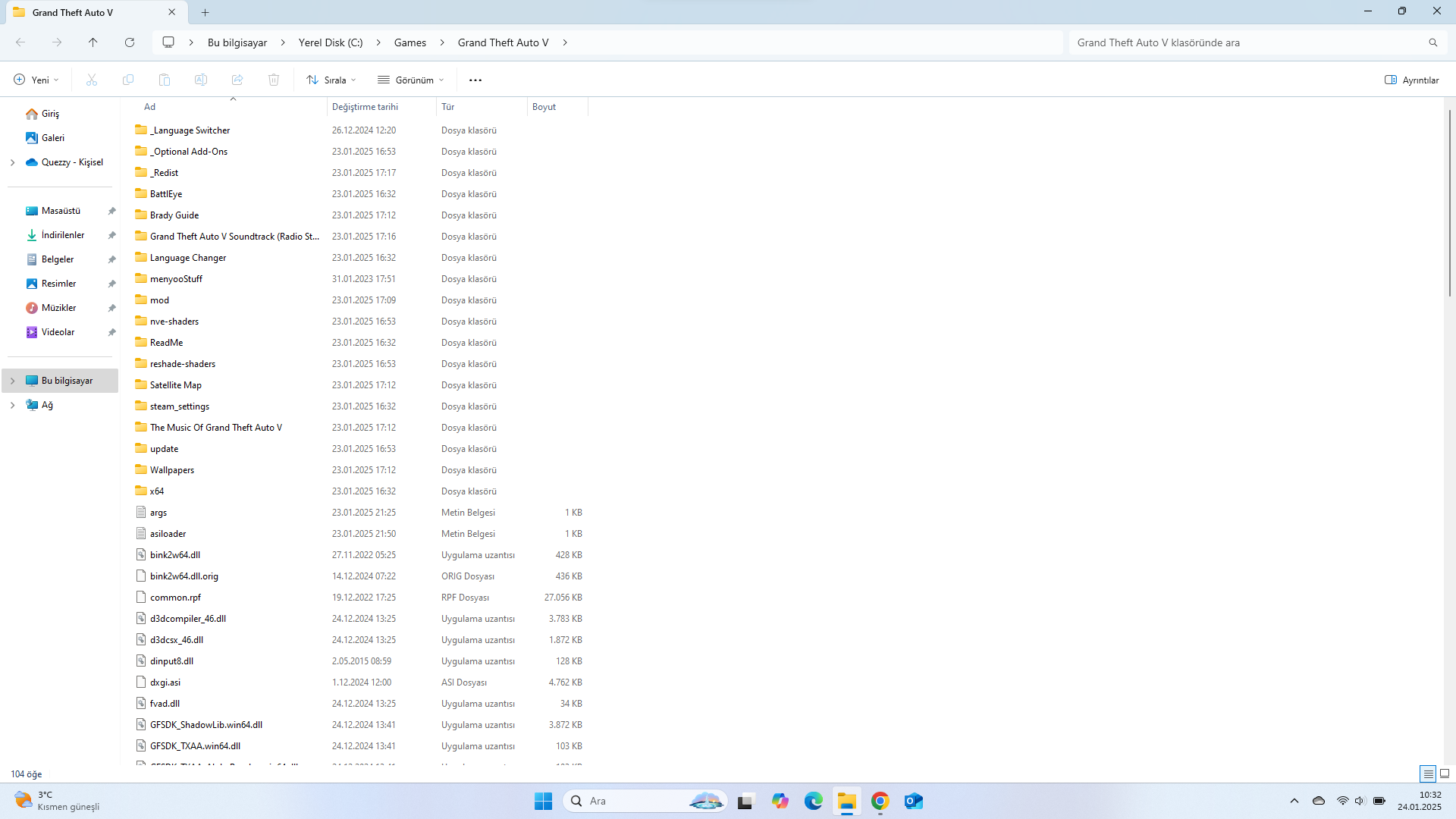This screenshot has width=1456, height=819.
Task: Go up one folder level
Action: coord(93,42)
